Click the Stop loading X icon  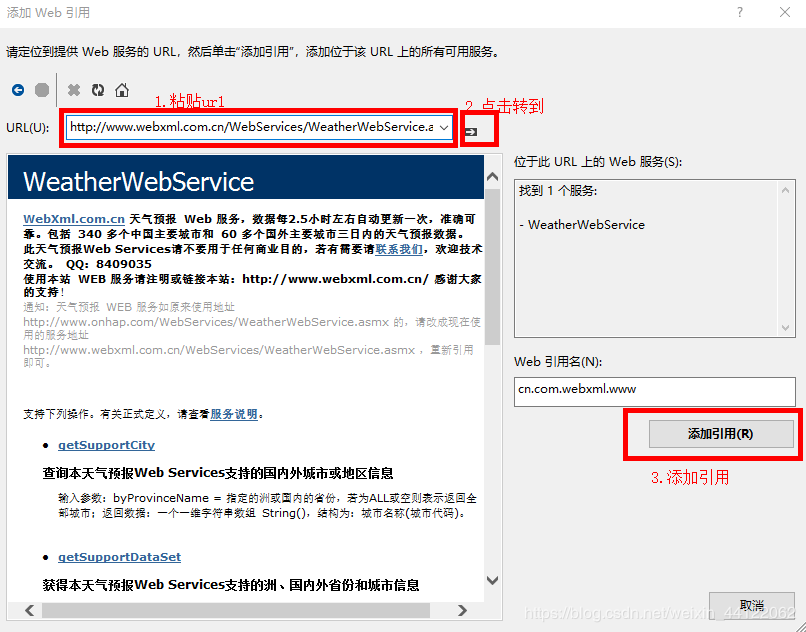click(x=74, y=90)
